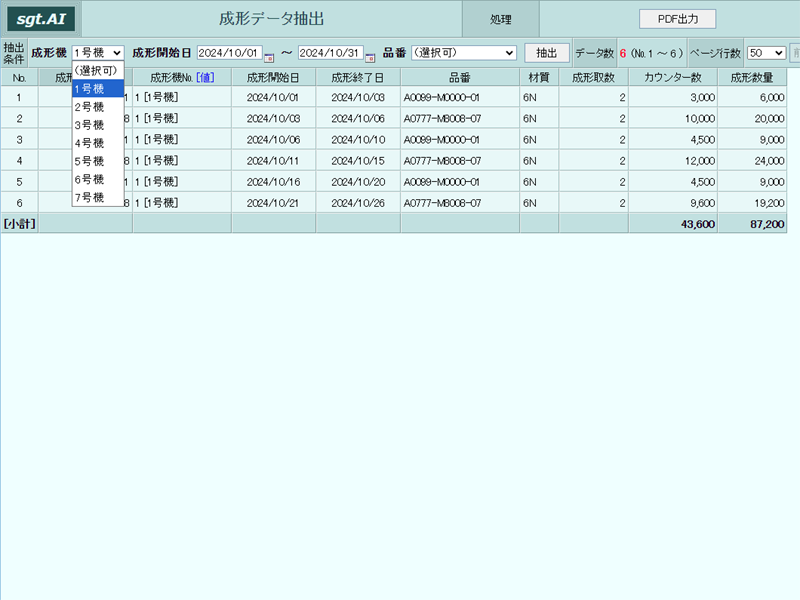The height and width of the screenshot is (600, 800).
Task: Open the 処理 menu
Action: pos(501,19)
